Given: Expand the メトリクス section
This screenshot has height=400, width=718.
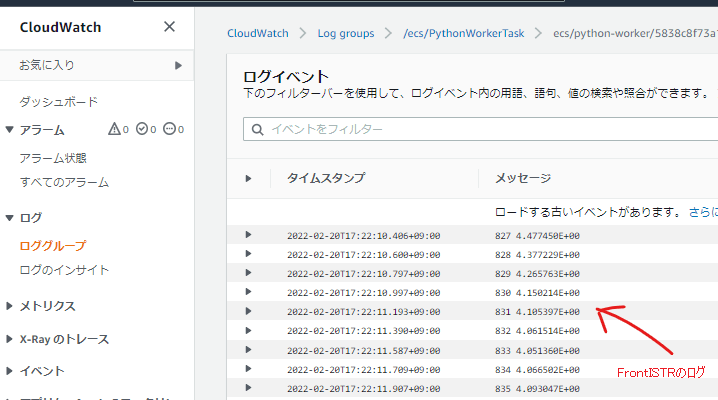Looking at the screenshot, I should point(9,306).
